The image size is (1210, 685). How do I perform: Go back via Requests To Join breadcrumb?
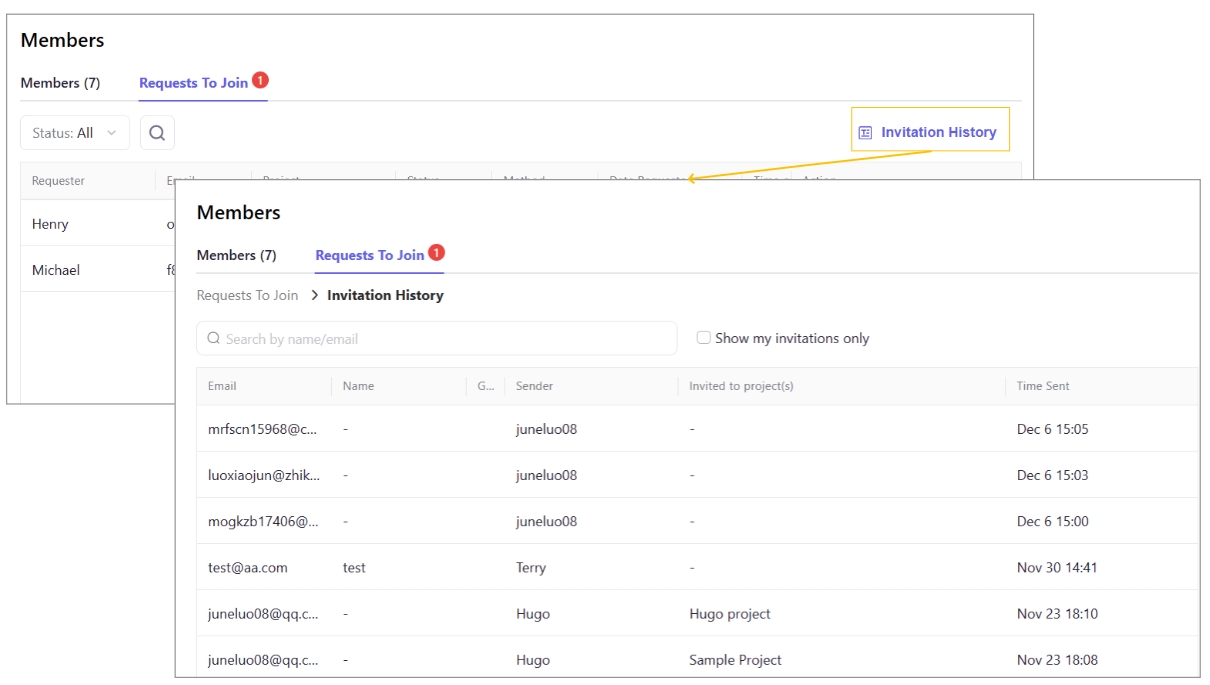pyautogui.click(x=247, y=296)
